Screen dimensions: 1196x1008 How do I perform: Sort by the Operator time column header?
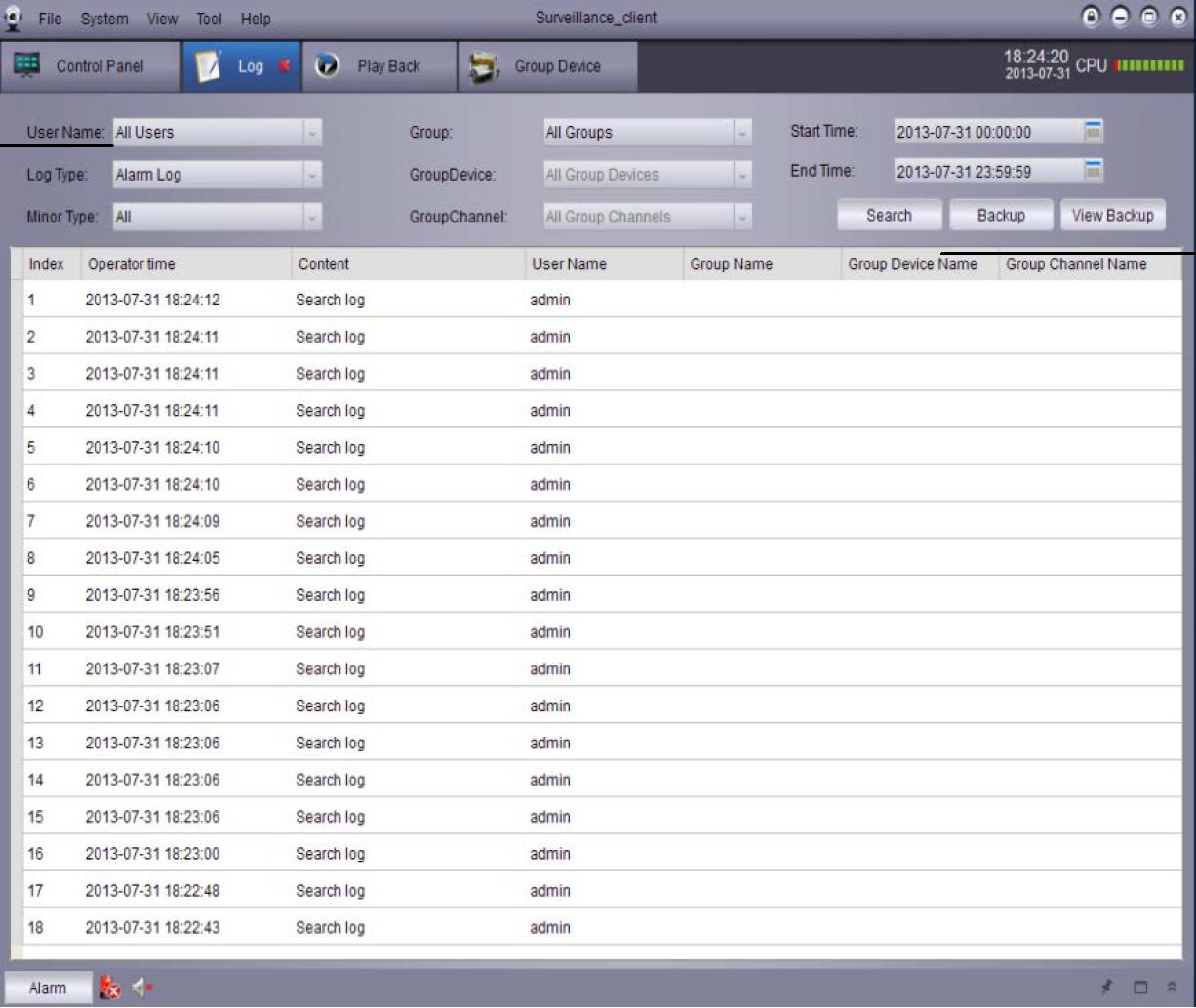coord(132,264)
